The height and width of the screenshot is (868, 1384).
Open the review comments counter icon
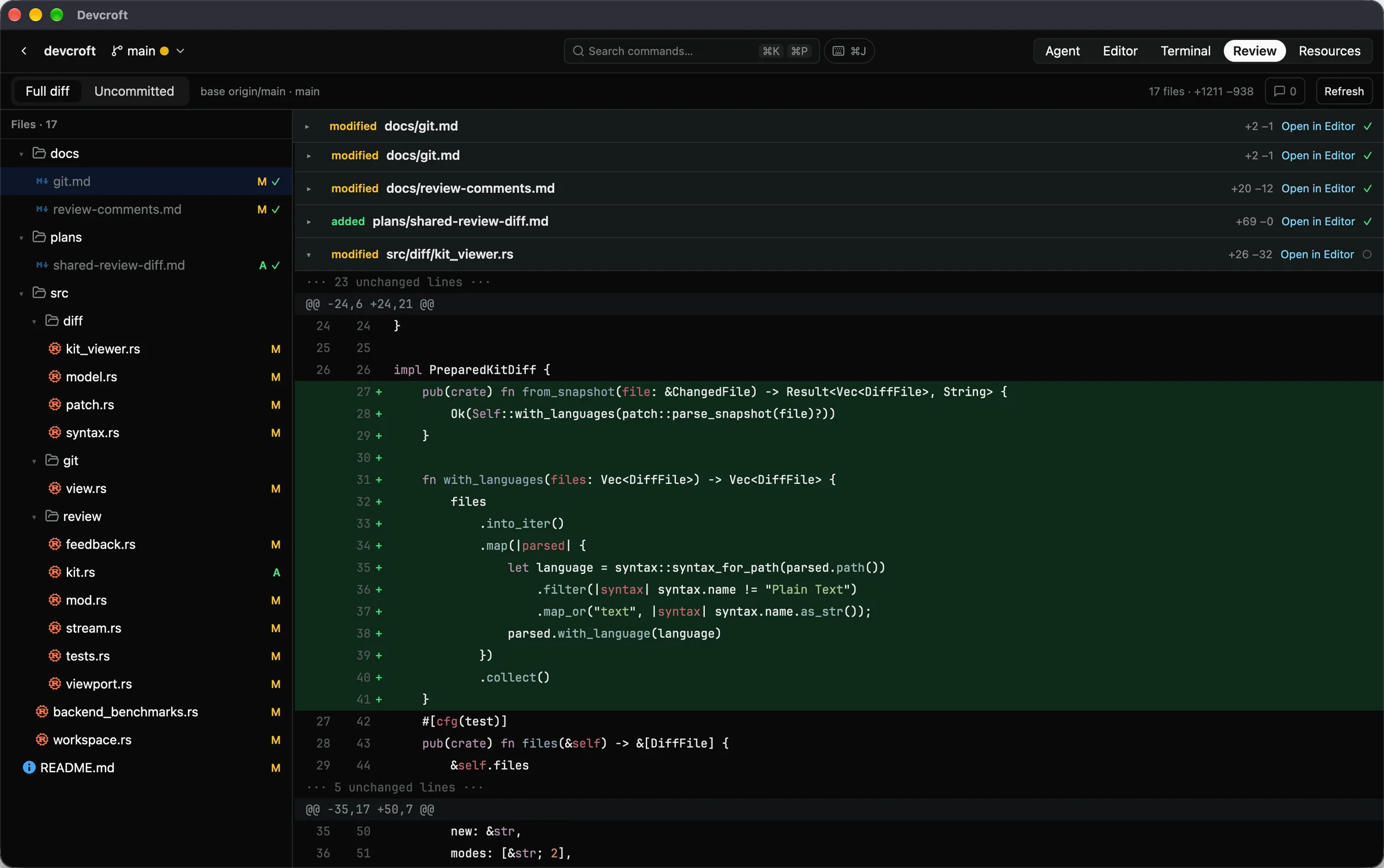tap(1285, 91)
